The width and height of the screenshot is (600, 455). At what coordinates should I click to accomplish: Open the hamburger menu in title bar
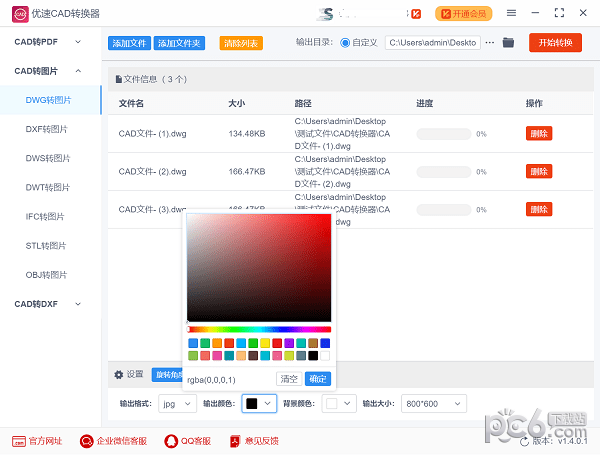[x=511, y=13]
